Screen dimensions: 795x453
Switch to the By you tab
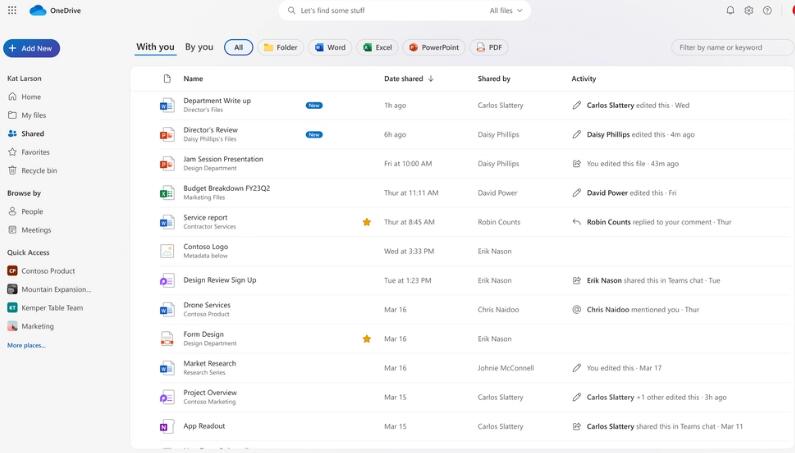pos(199,47)
